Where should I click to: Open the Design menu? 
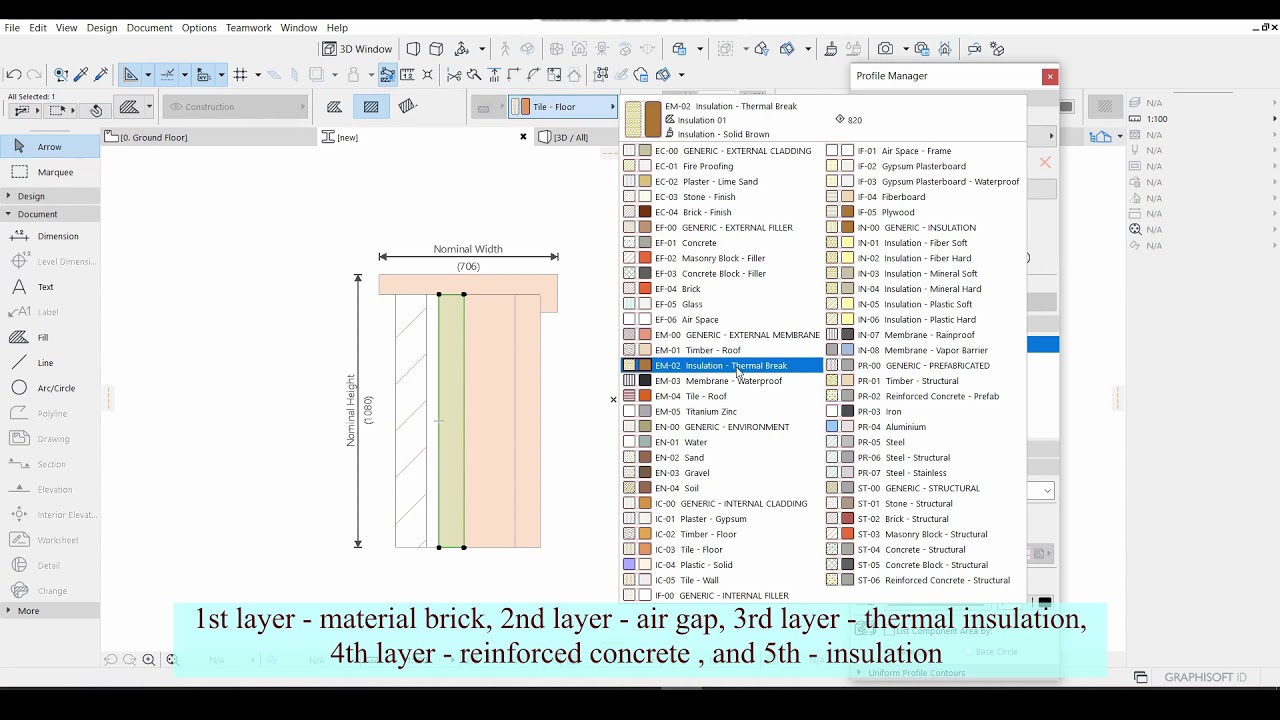pyautogui.click(x=101, y=28)
